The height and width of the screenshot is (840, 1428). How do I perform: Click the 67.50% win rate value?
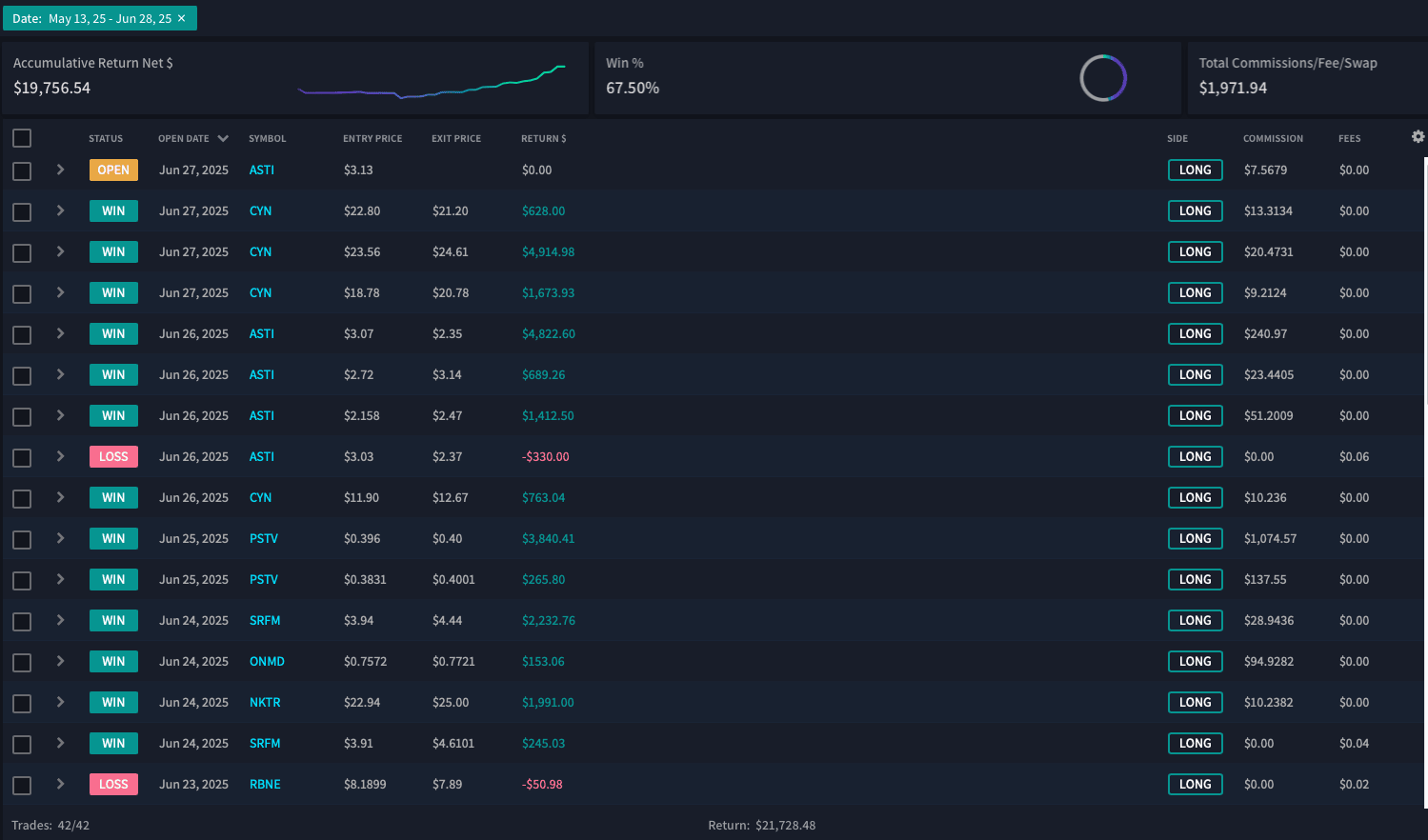(633, 89)
